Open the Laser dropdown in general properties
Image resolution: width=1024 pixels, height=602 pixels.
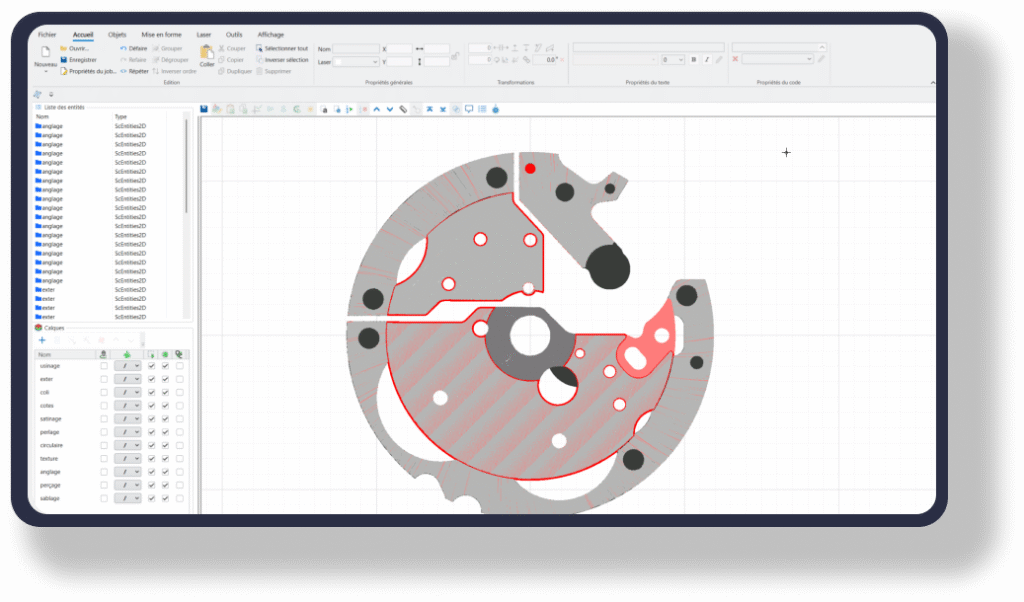[356, 62]
